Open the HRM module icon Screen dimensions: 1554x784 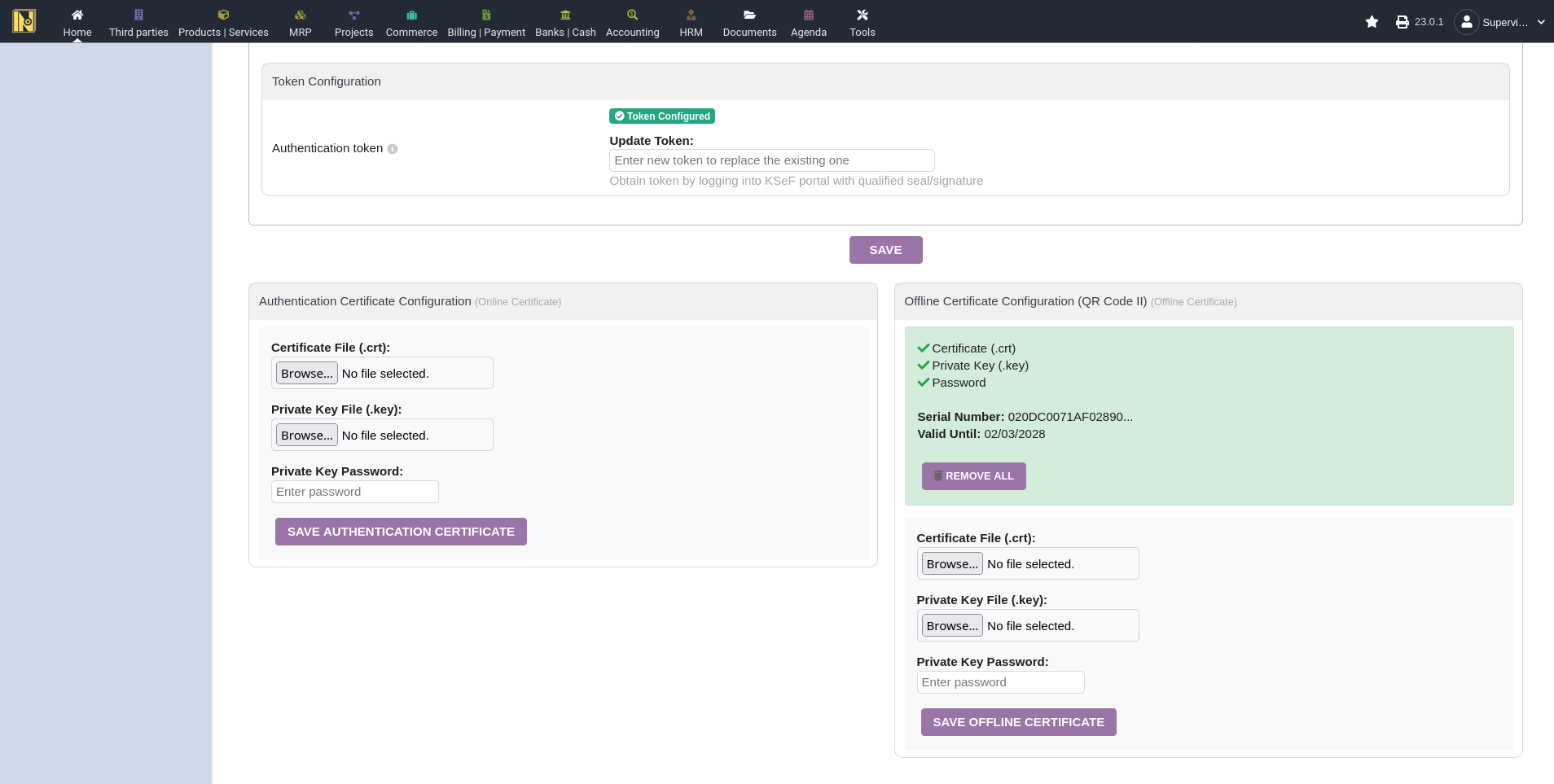point(691,15)
